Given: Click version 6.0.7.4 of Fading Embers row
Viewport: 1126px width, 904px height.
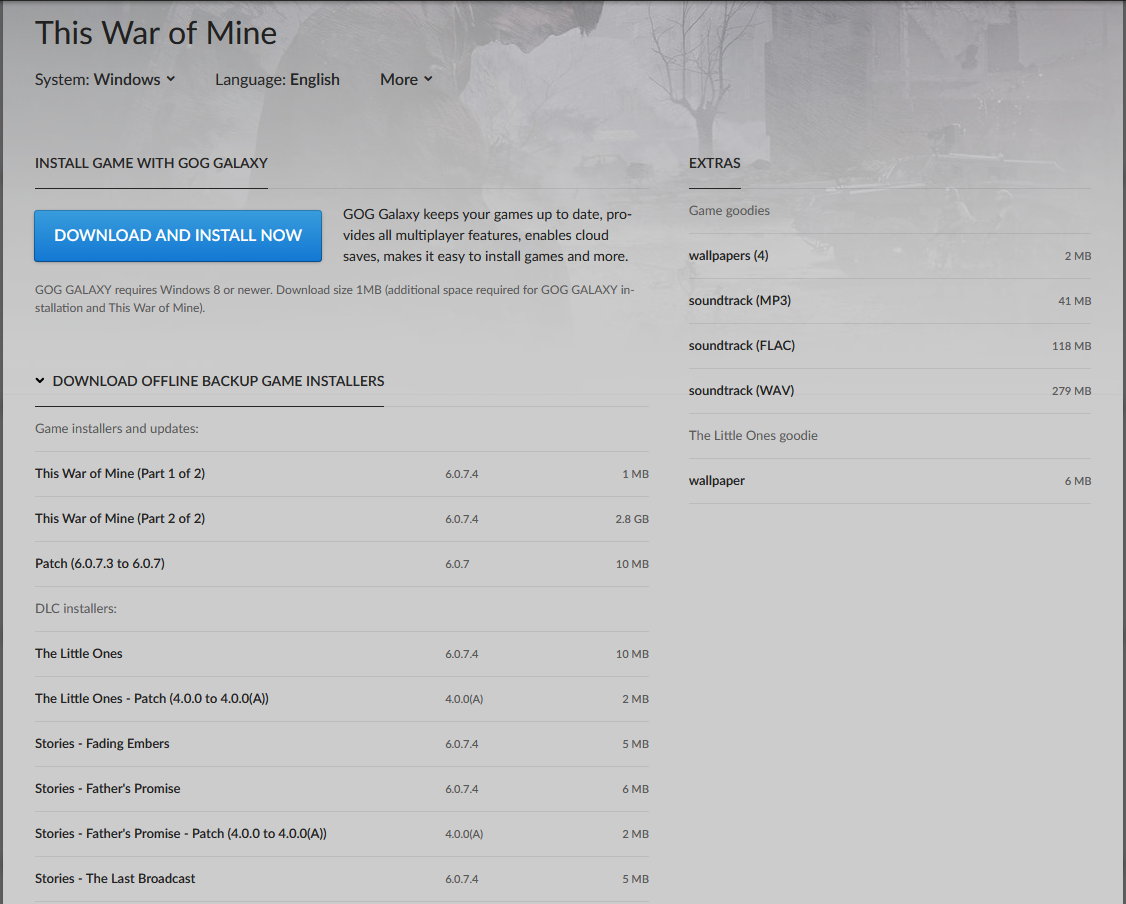Looking at the screenshot, I should [x=462, y=745].
